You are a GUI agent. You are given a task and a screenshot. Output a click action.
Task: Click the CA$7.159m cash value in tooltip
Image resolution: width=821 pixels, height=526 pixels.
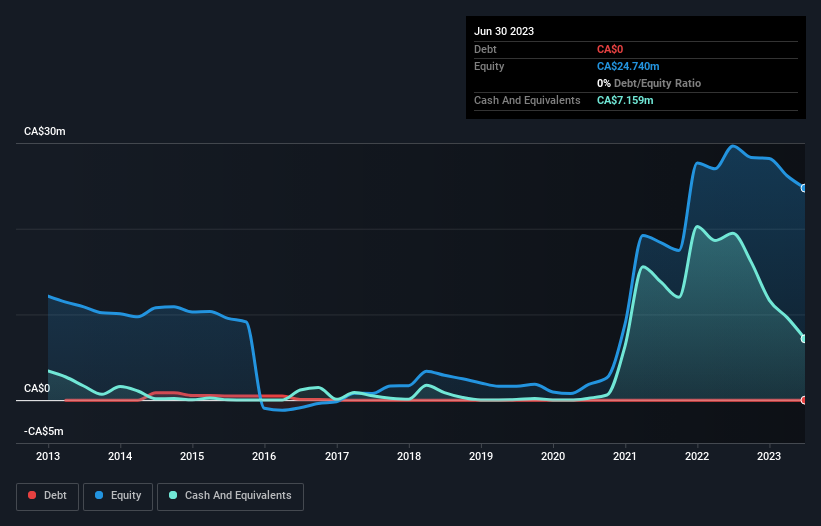click(x=625, y=100)
